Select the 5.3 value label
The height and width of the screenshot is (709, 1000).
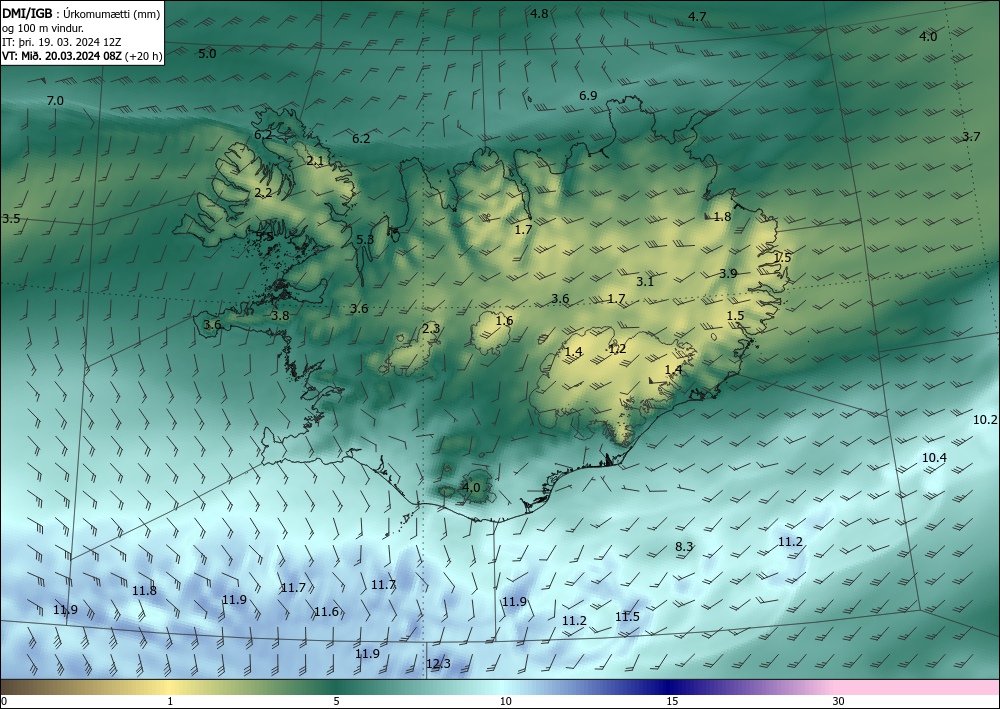coord(365,240)
